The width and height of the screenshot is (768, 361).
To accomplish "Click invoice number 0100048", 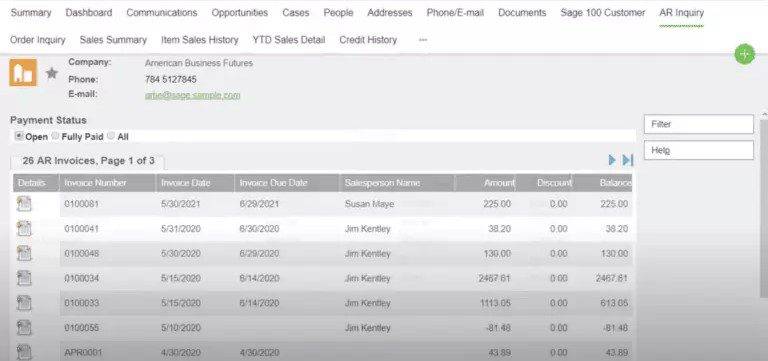I will (81, 254).
